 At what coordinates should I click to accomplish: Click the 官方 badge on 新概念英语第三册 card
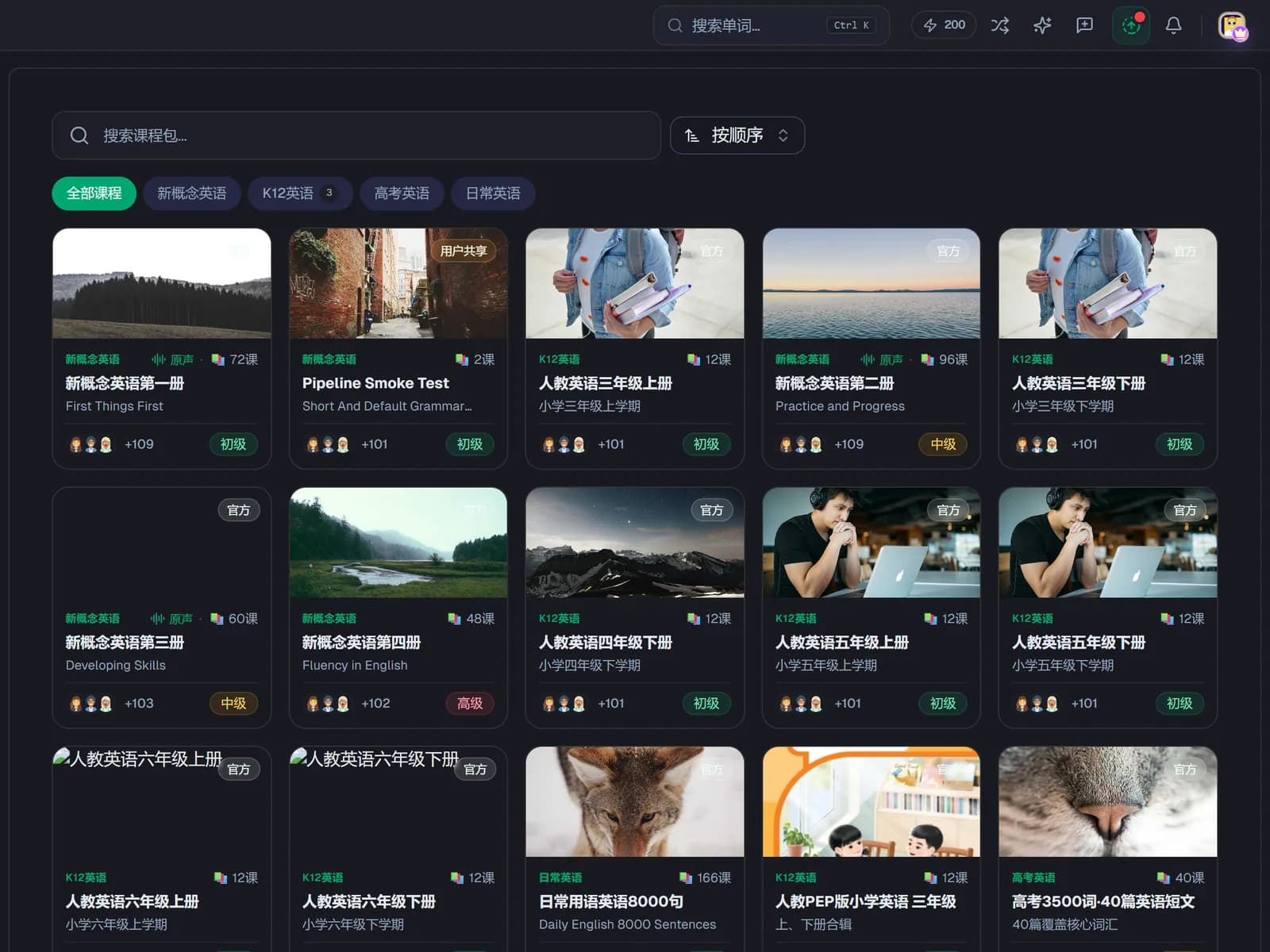click(239, 510)
